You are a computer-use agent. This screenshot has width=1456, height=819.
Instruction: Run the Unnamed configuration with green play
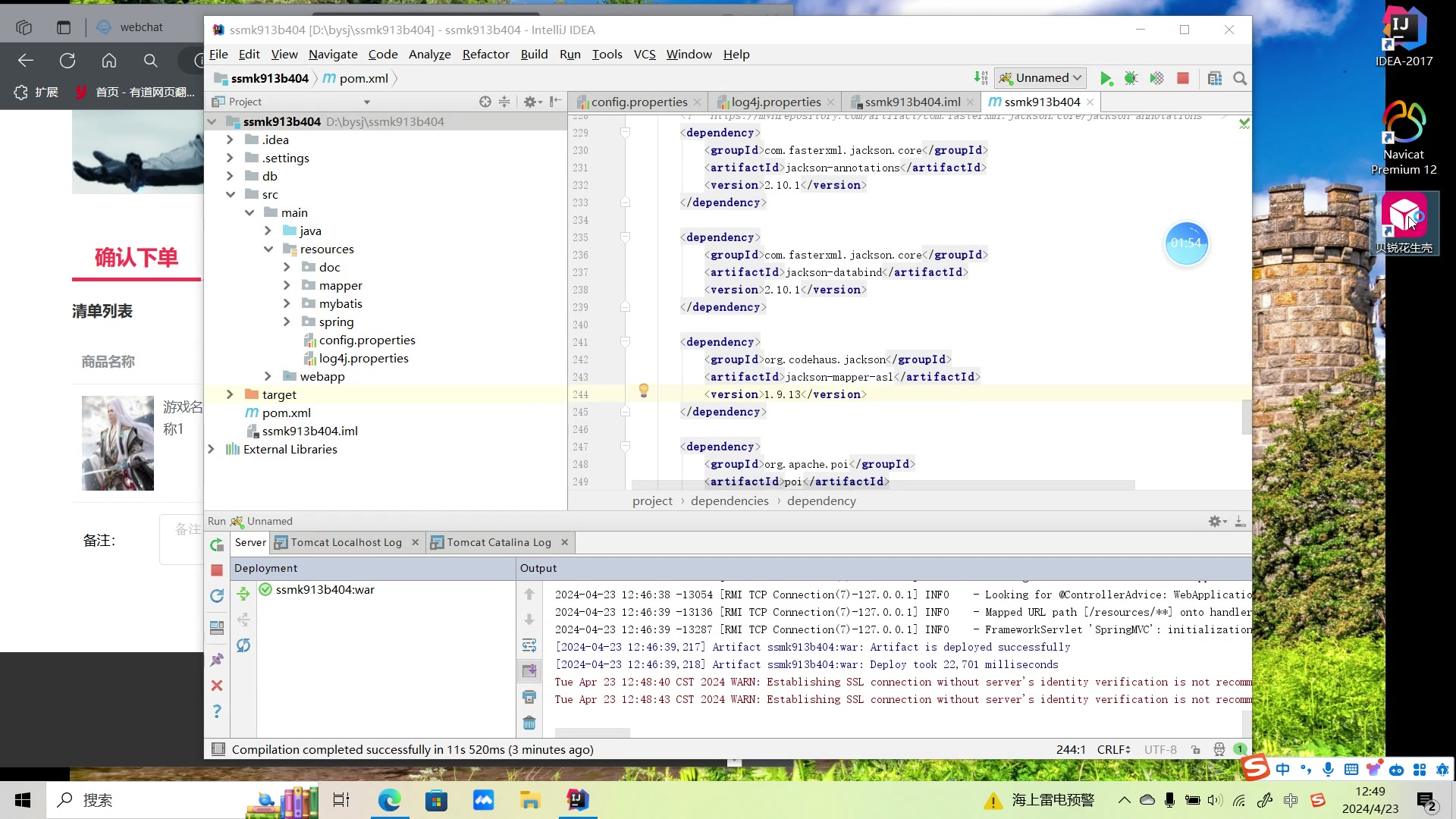pyautogui.click(x=1106, y=78)
